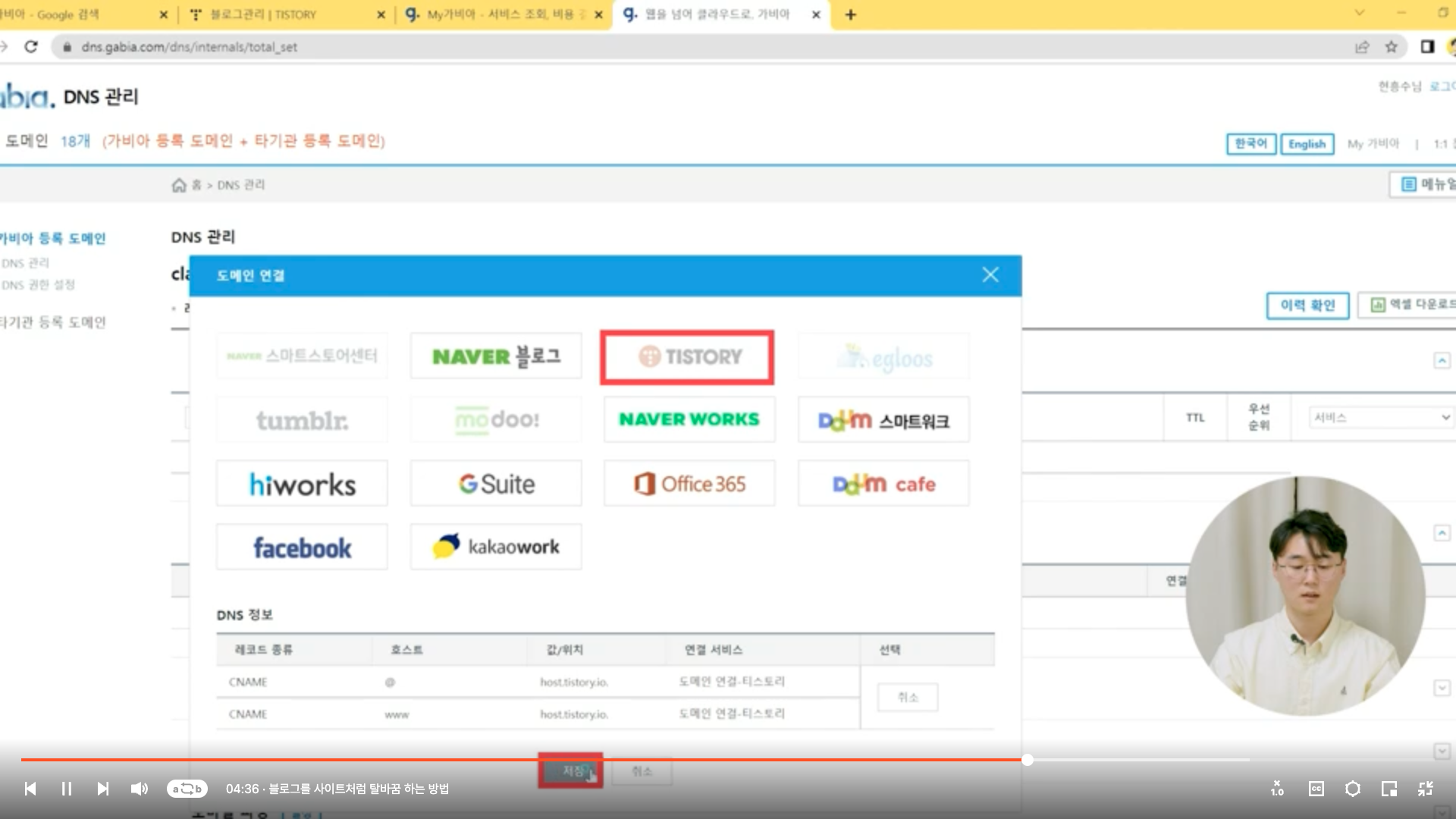Mute the video volume

(139, 789)
